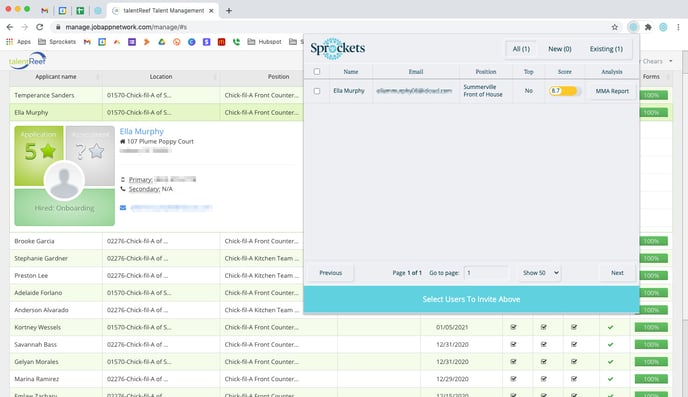Image resolution: width=688 pixels, height=397 pixels.
Task: Toggle second checkbox in Savannah Bass row
Action: pos(544,344)
